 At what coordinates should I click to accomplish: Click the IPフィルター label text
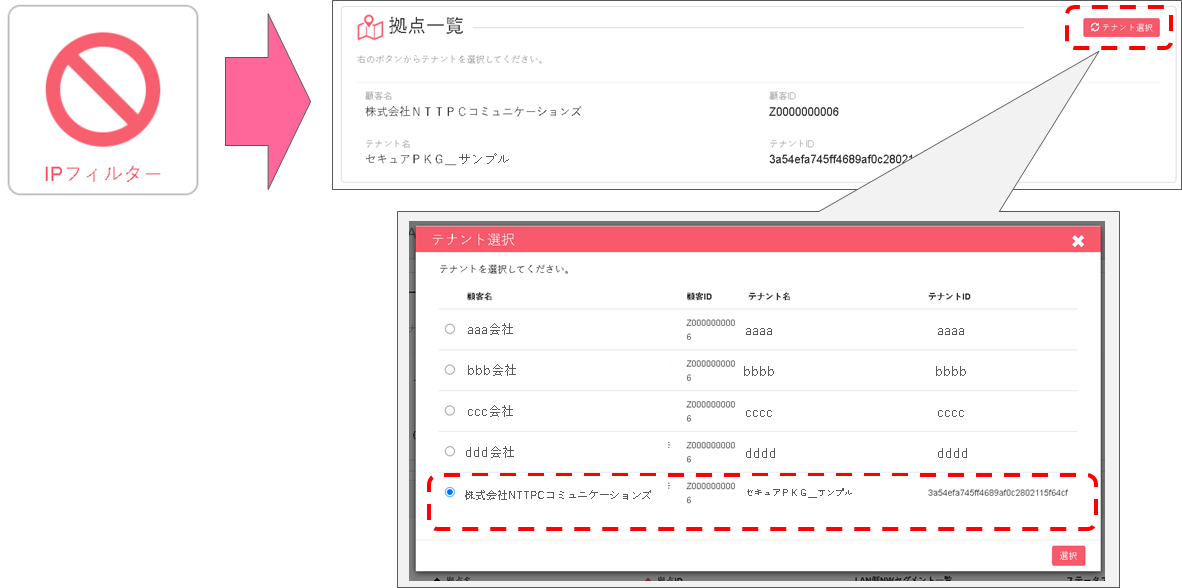(103, 174)
